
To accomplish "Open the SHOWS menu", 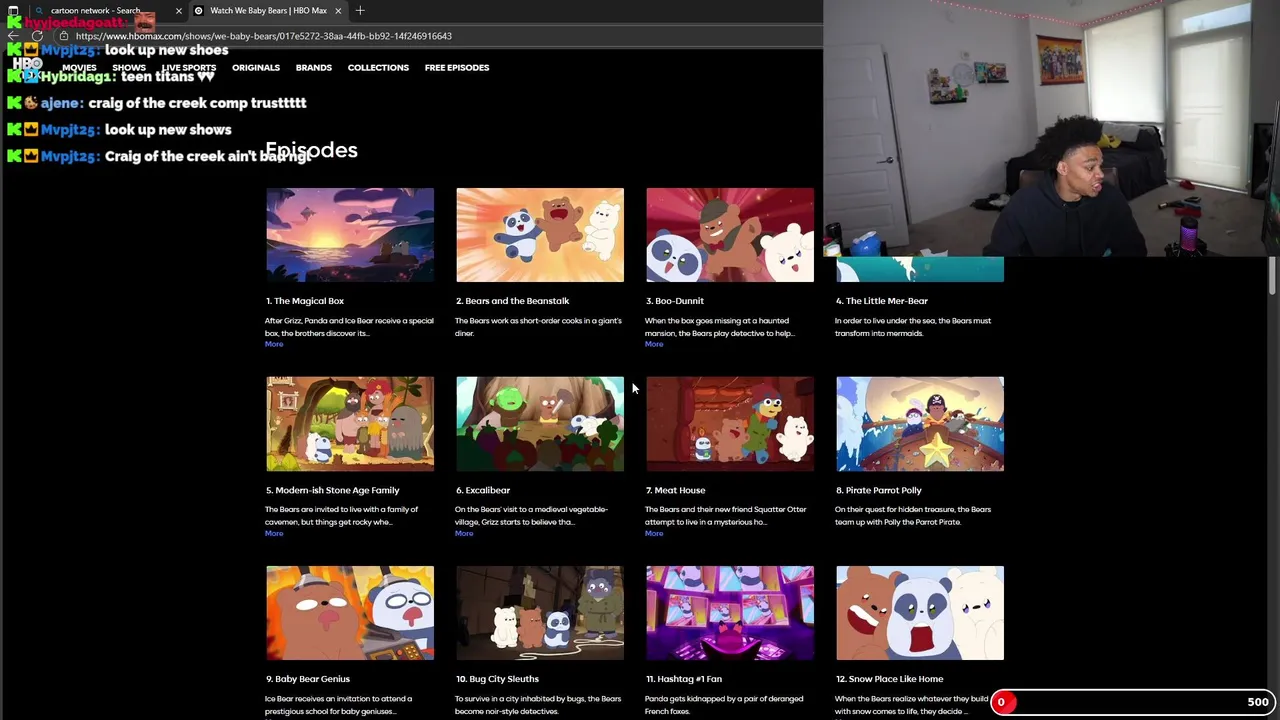I will point(129,68).
